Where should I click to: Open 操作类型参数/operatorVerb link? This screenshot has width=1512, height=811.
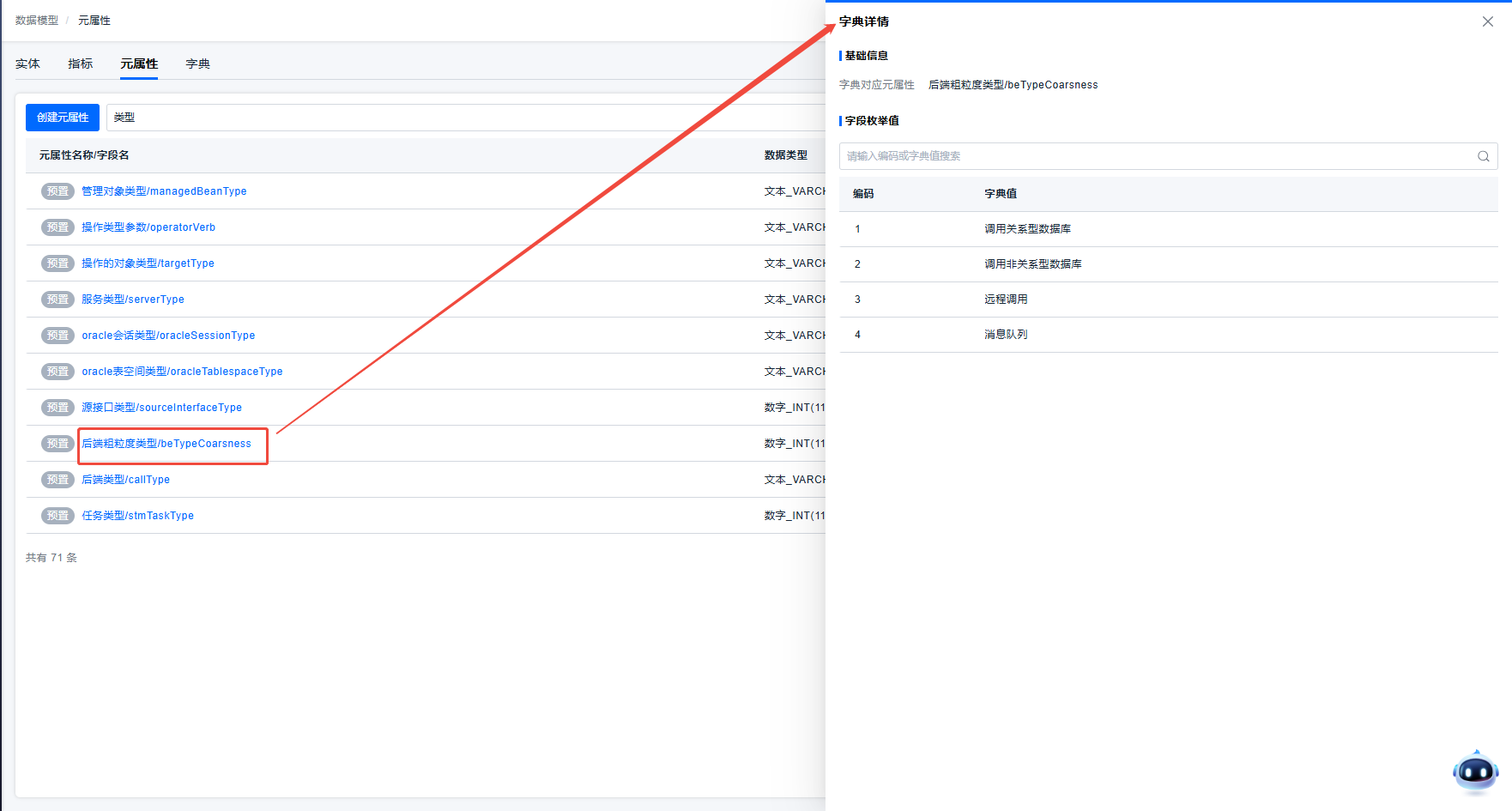coord(148,227)
